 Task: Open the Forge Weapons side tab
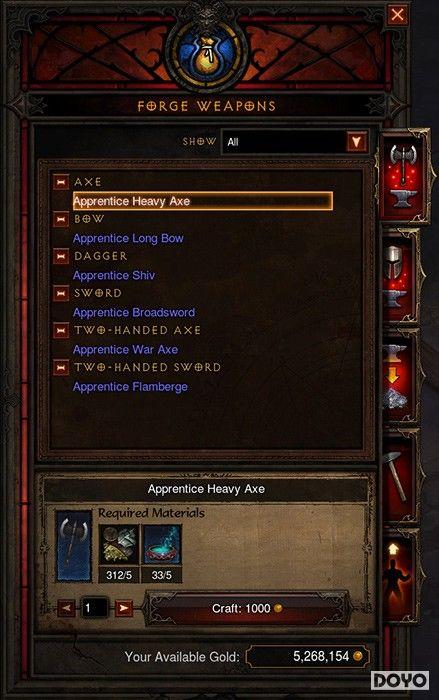point(404,177)
